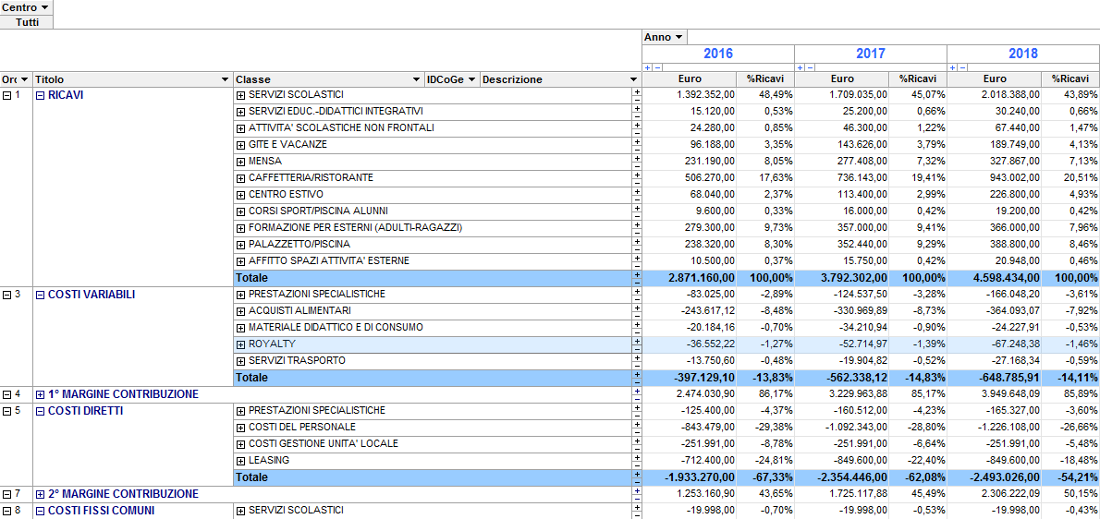Select the -849.600,00 leasing cell for 2017
1100x519 pixels.
point(842,461)
